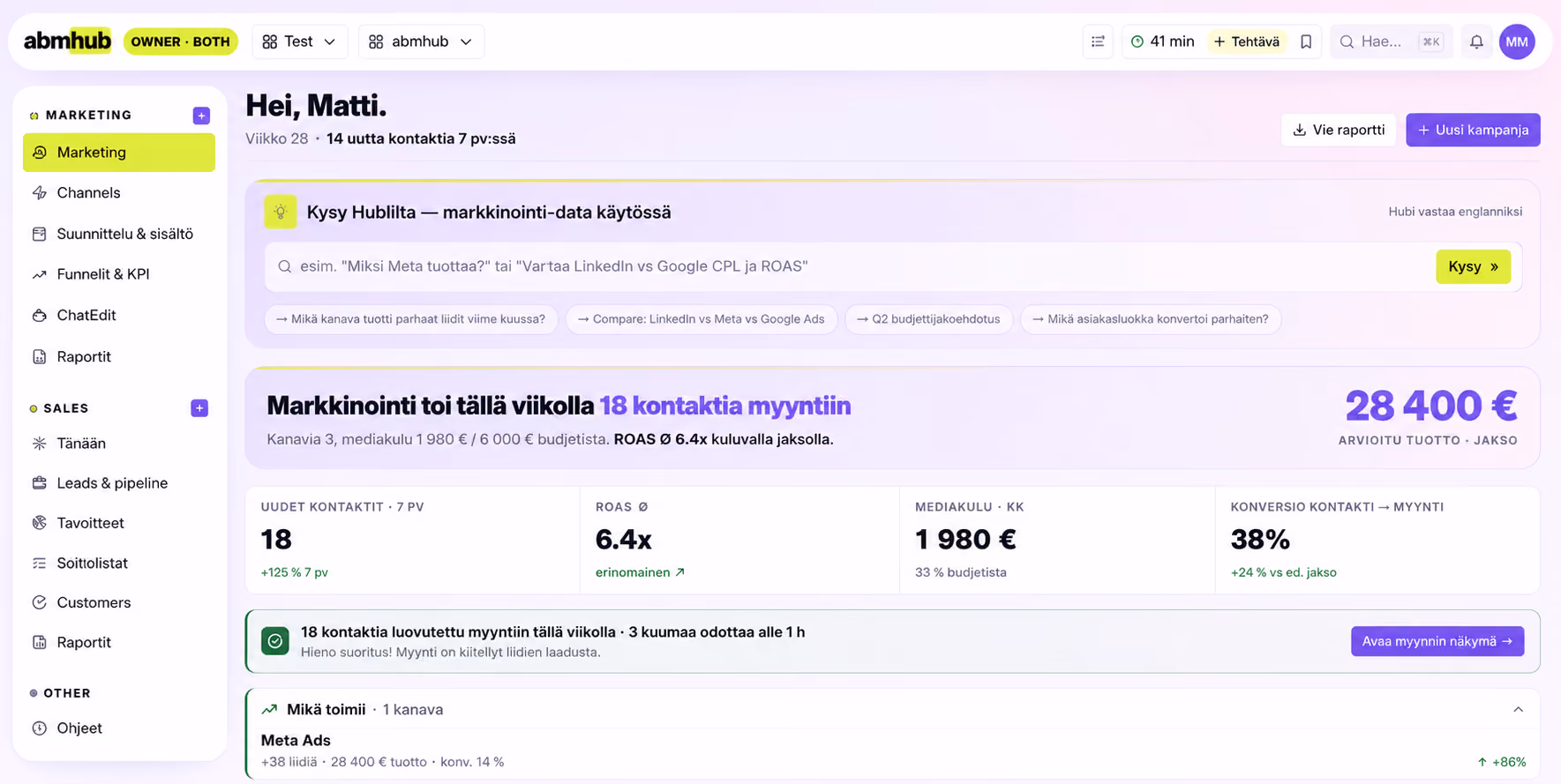Add a new Marketing section item
The height and width of the screenshot is (784, 1561).
[x=201, y=116]
